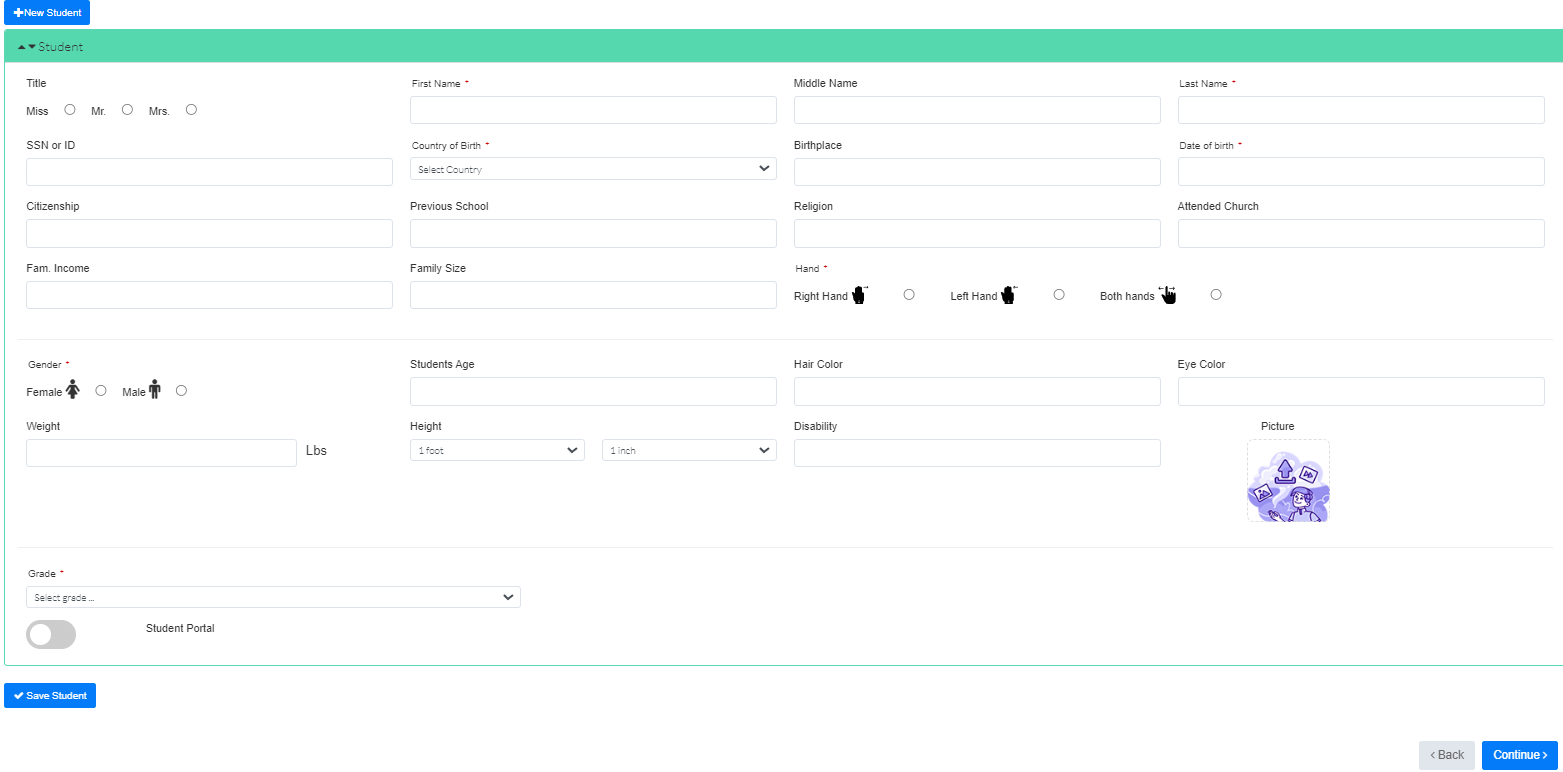The image size is (1563, 772).
Task: Click the Save Student button
Action: (50, 696)
